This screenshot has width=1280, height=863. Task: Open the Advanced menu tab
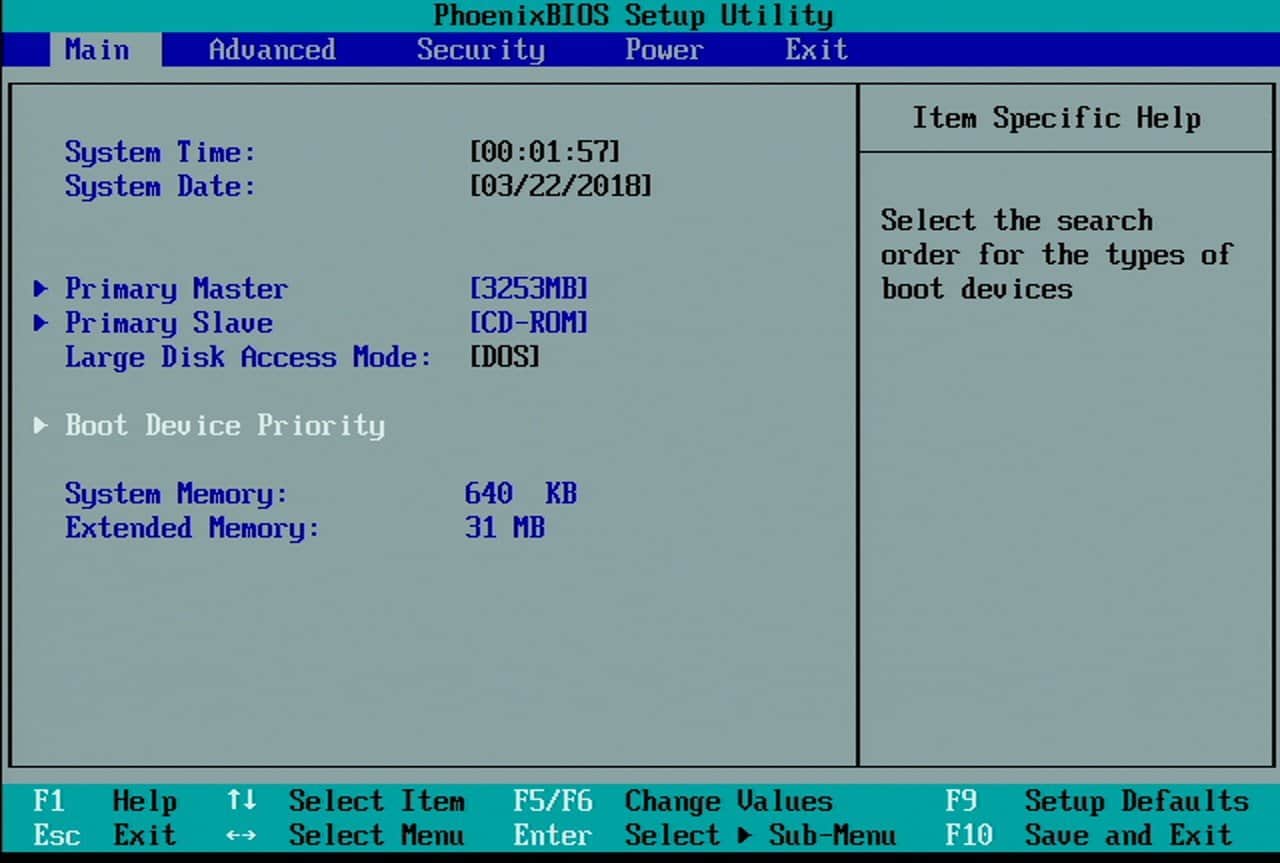tap(272, 49)
